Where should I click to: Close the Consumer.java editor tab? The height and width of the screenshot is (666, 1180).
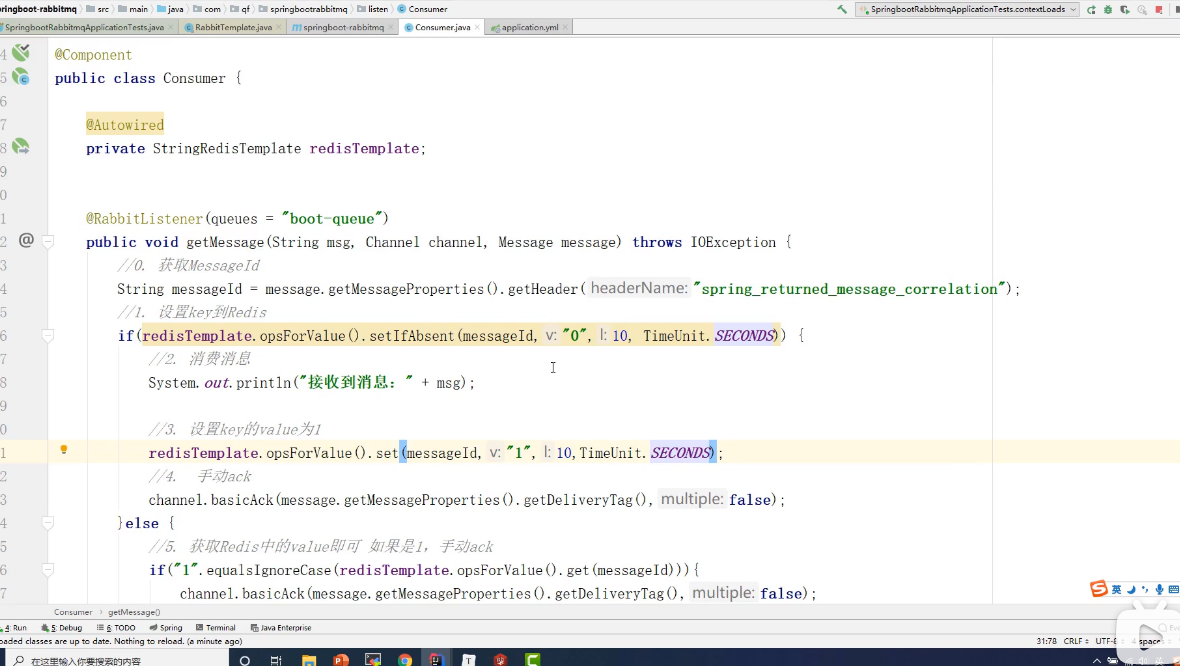coord(478,27)
